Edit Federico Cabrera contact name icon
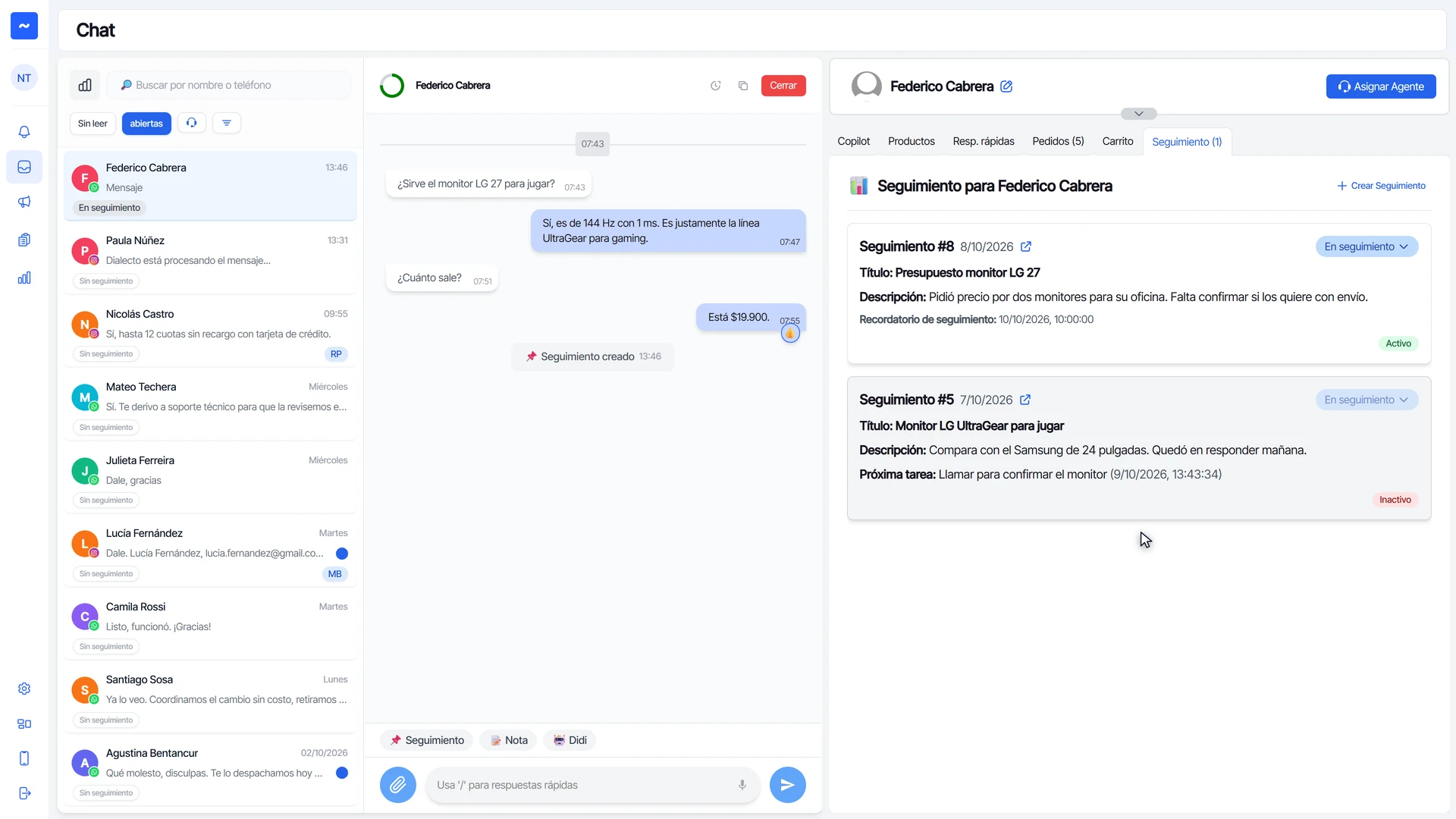 pyautogui.click(x=1006, y=86)
